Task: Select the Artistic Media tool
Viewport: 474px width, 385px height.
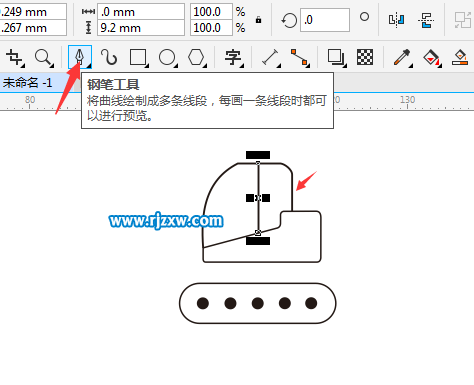Action: click(109, 57)
